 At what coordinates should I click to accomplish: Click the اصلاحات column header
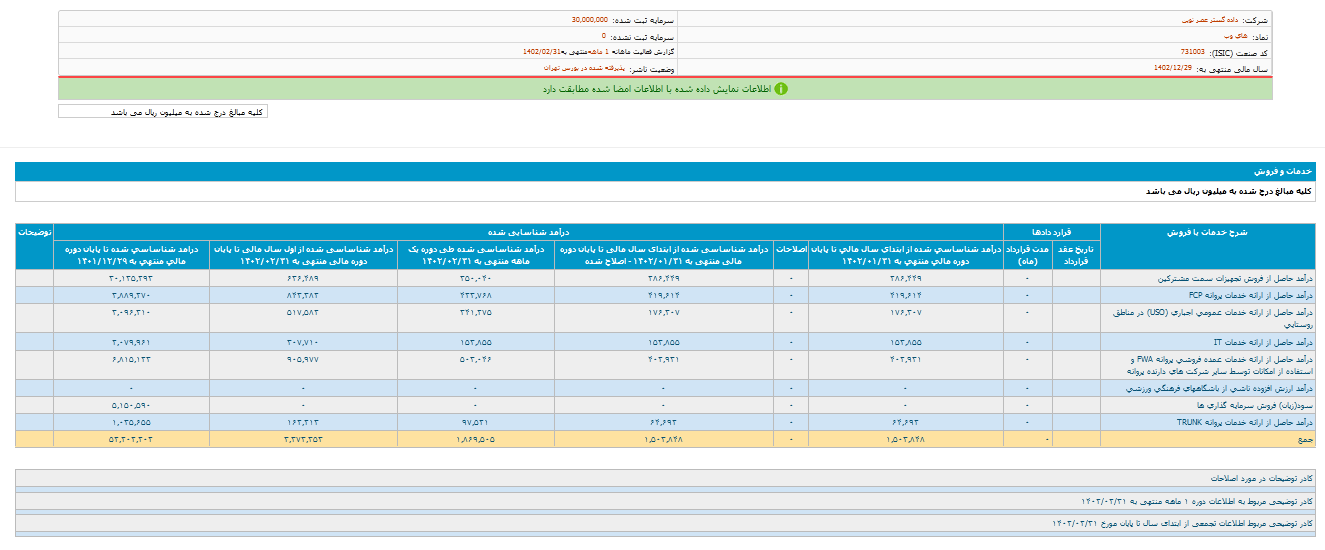[x=790, y=248]
